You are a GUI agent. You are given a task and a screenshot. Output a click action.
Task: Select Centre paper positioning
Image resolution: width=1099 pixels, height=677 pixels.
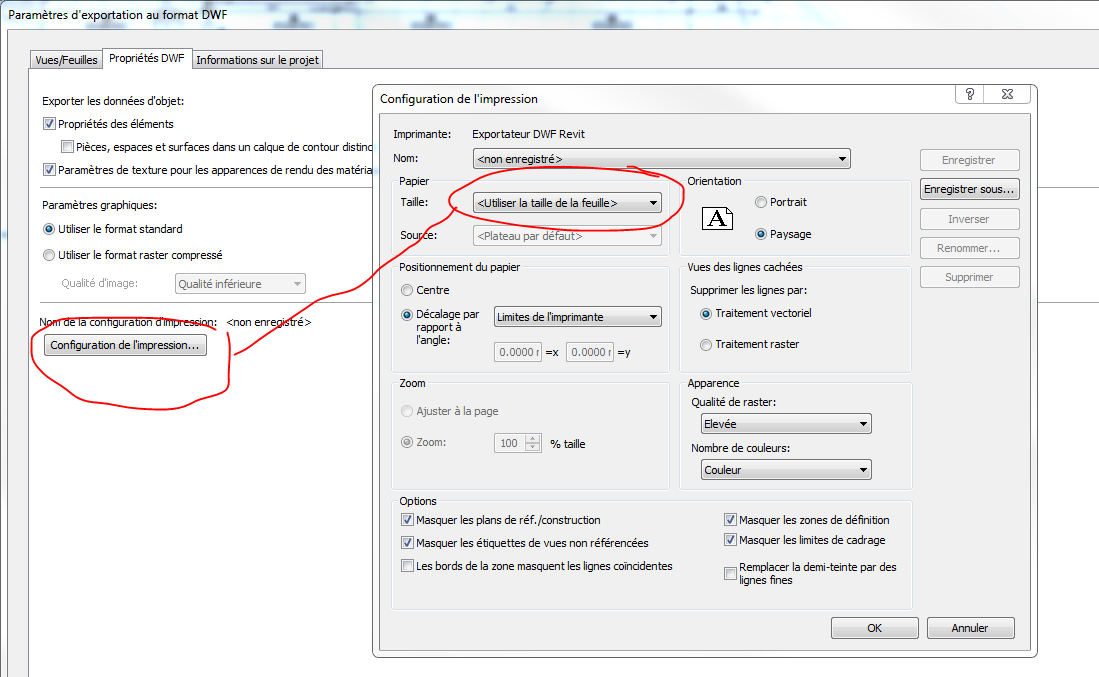[x=407, y=291]
